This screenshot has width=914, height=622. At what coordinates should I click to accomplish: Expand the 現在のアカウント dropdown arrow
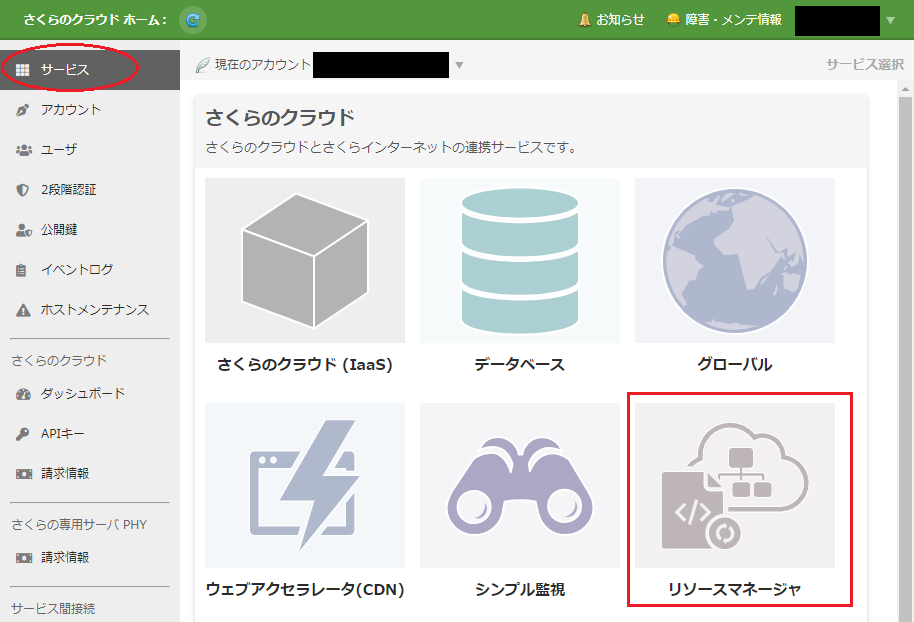[459, 66]
